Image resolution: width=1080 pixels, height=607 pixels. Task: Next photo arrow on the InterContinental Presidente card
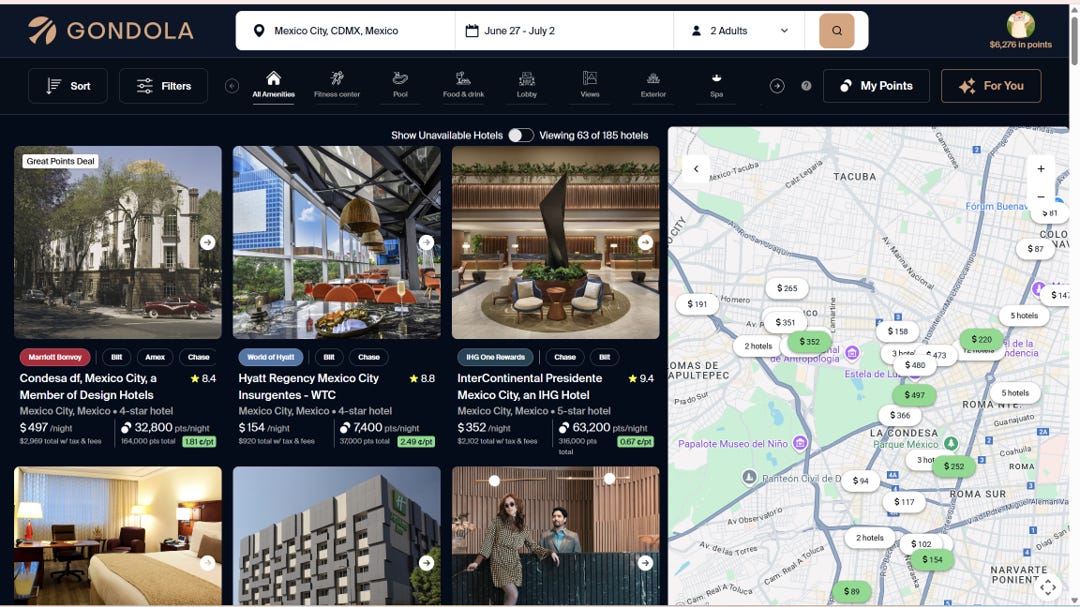(645, 242)
